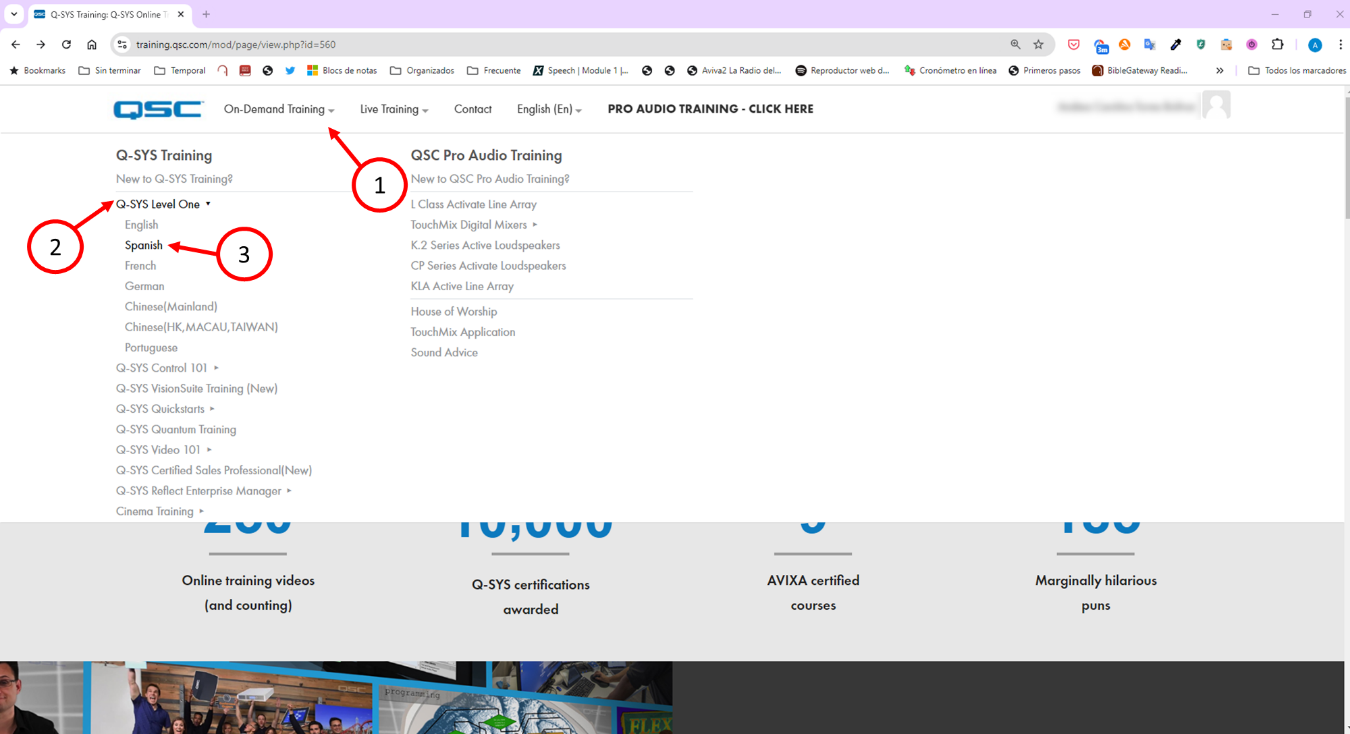The image size is (1350, 734).
Task: Open the Extensions puzzle menu
Action: pos(1277,44)
